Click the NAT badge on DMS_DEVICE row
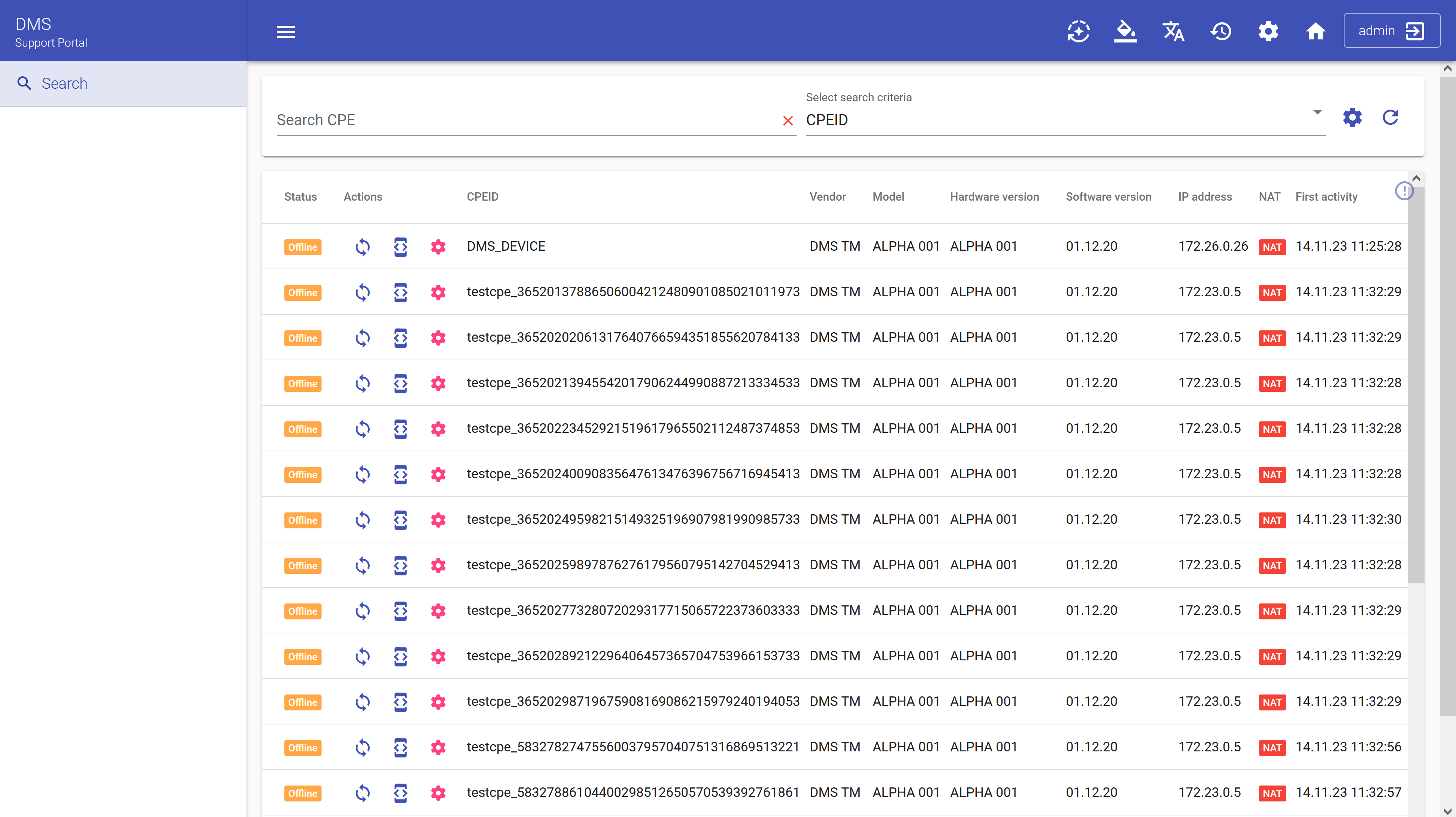The width and height of the screenshot is (1456, 817). coord(1272,247)
